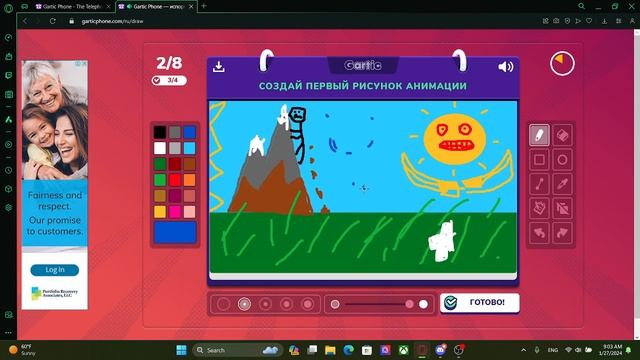Expand the system tray hidden icons arrow
Screen dimensions: 640x360
pos(523,350)
